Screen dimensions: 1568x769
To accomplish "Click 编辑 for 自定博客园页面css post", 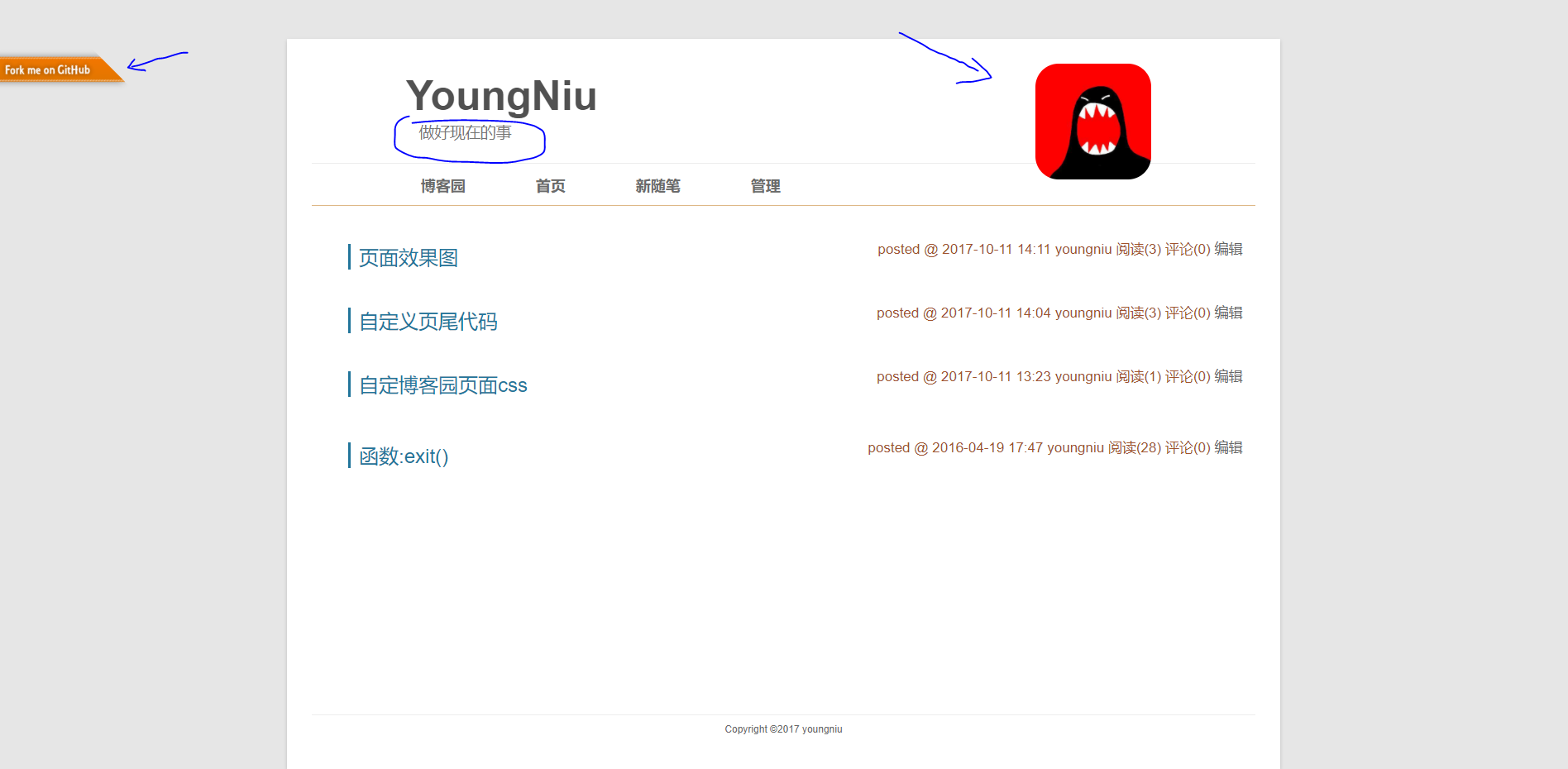I will pos(1228,376).
